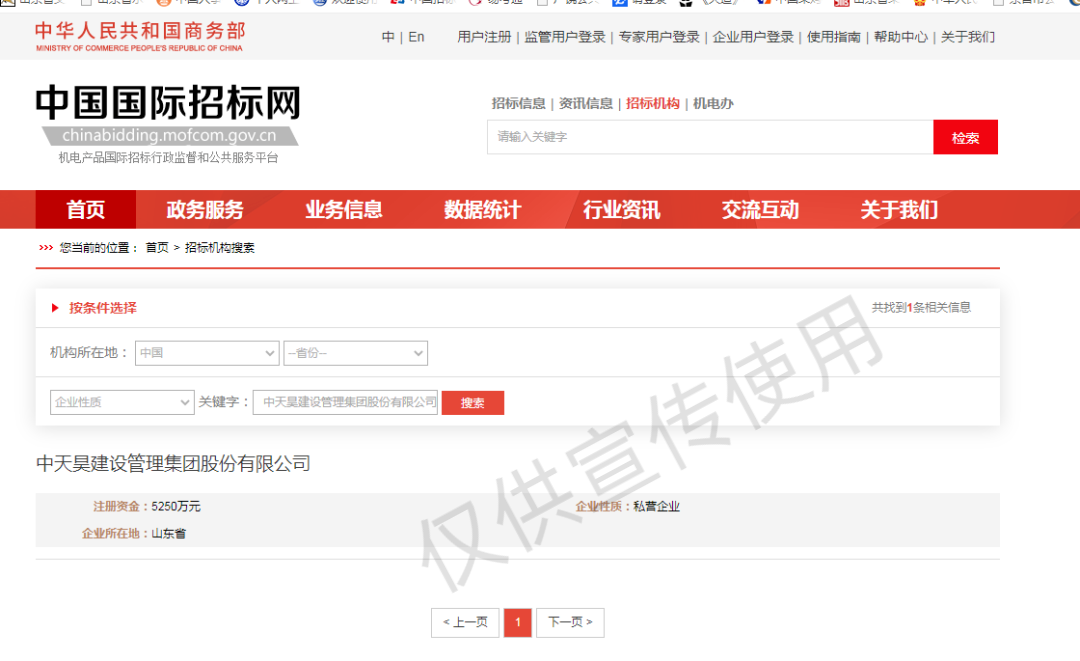Go to next page with 下一页
The image size is (1080, 661).
tap(570, 622)
